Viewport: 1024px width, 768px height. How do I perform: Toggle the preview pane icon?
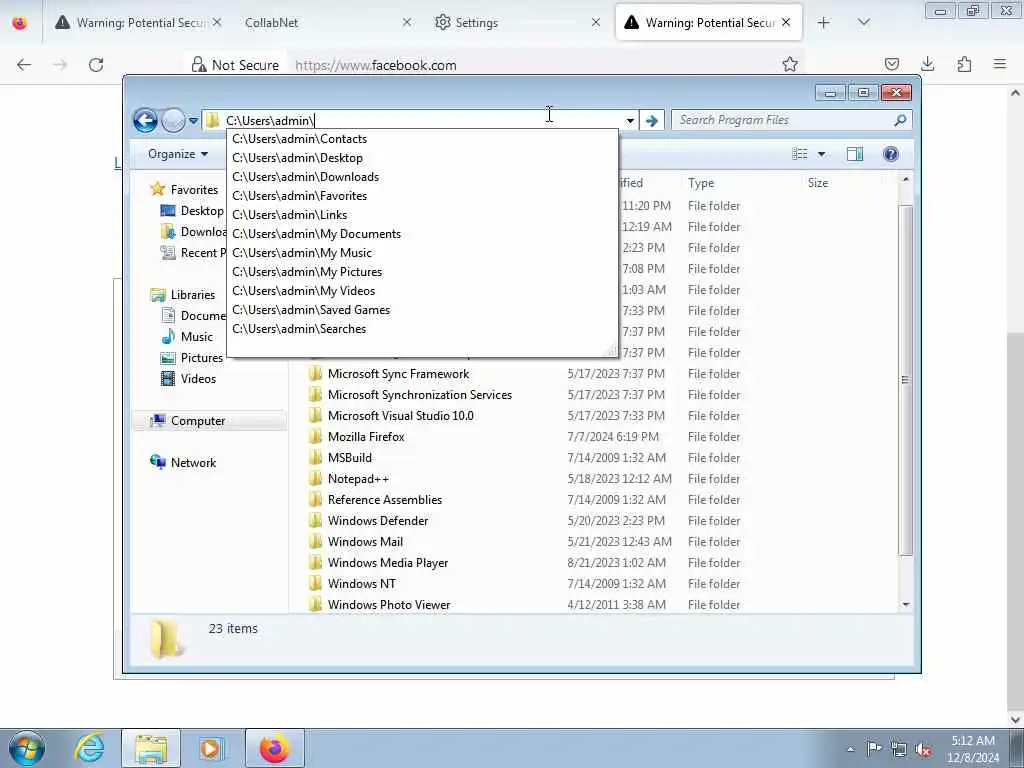[855, 154]
